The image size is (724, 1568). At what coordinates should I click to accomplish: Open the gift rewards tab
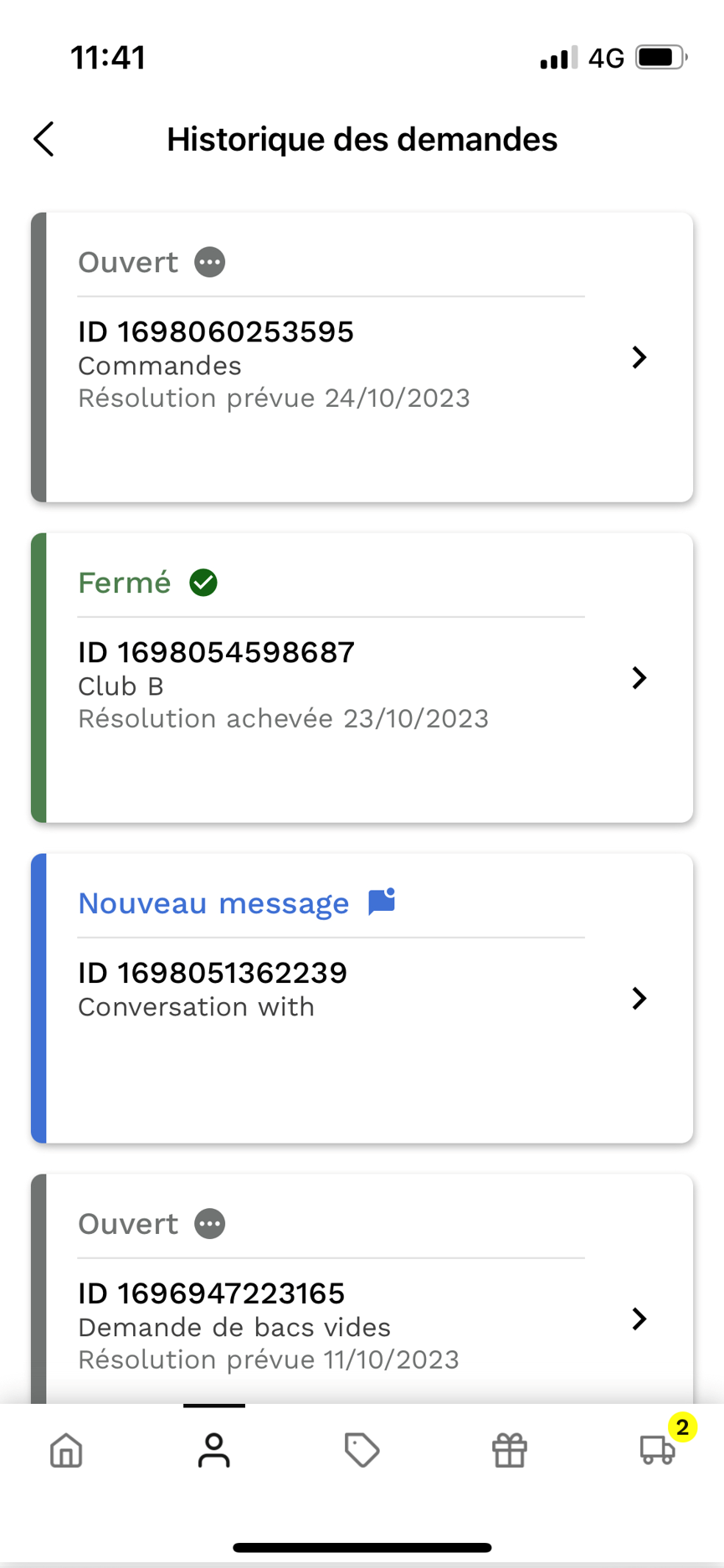[510, 1450]
